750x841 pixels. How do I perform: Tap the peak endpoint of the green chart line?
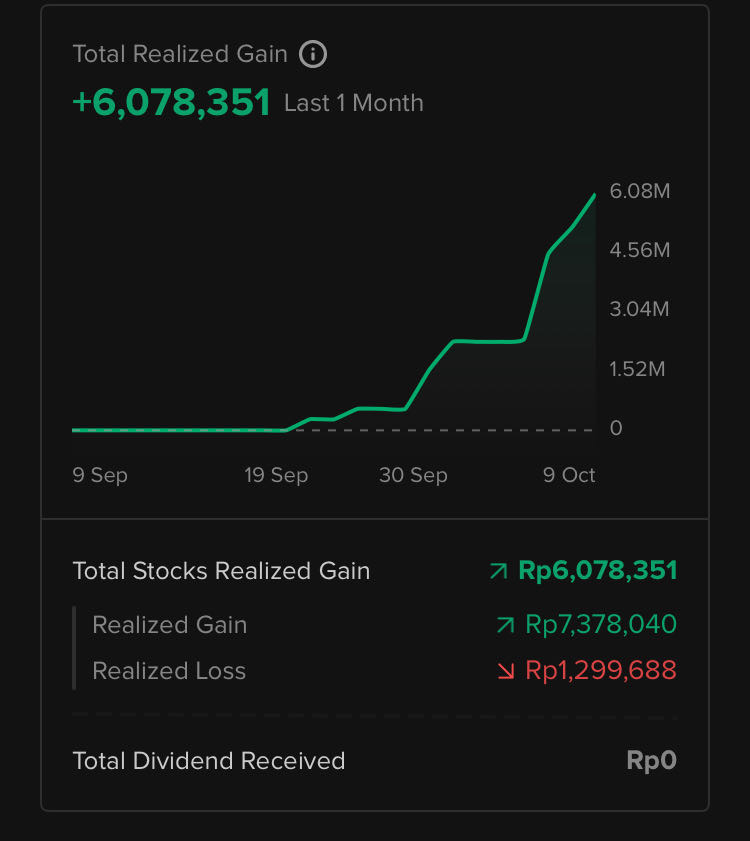595,195
